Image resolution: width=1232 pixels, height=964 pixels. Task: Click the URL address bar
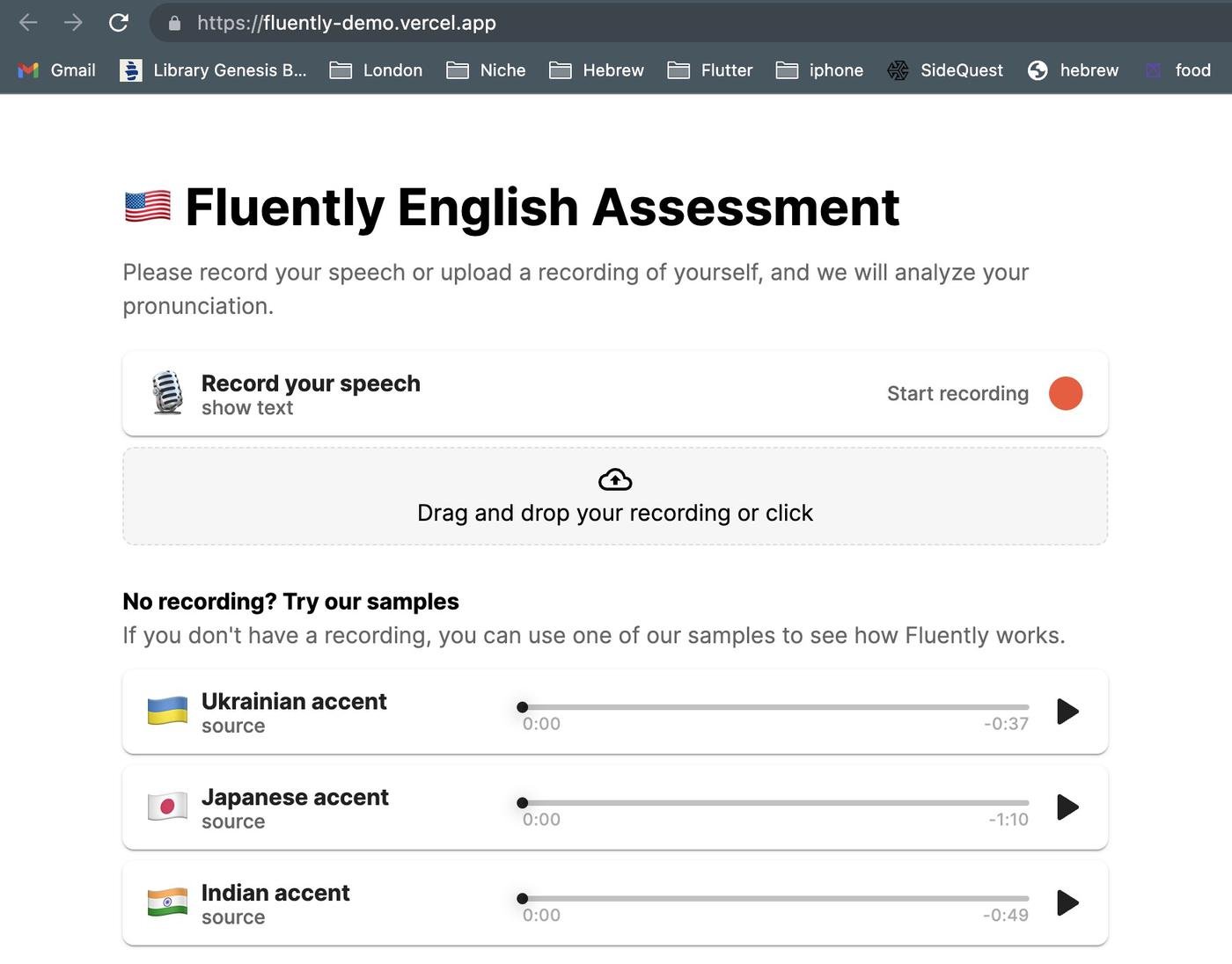pyautogui.click(x=616, y=23)
